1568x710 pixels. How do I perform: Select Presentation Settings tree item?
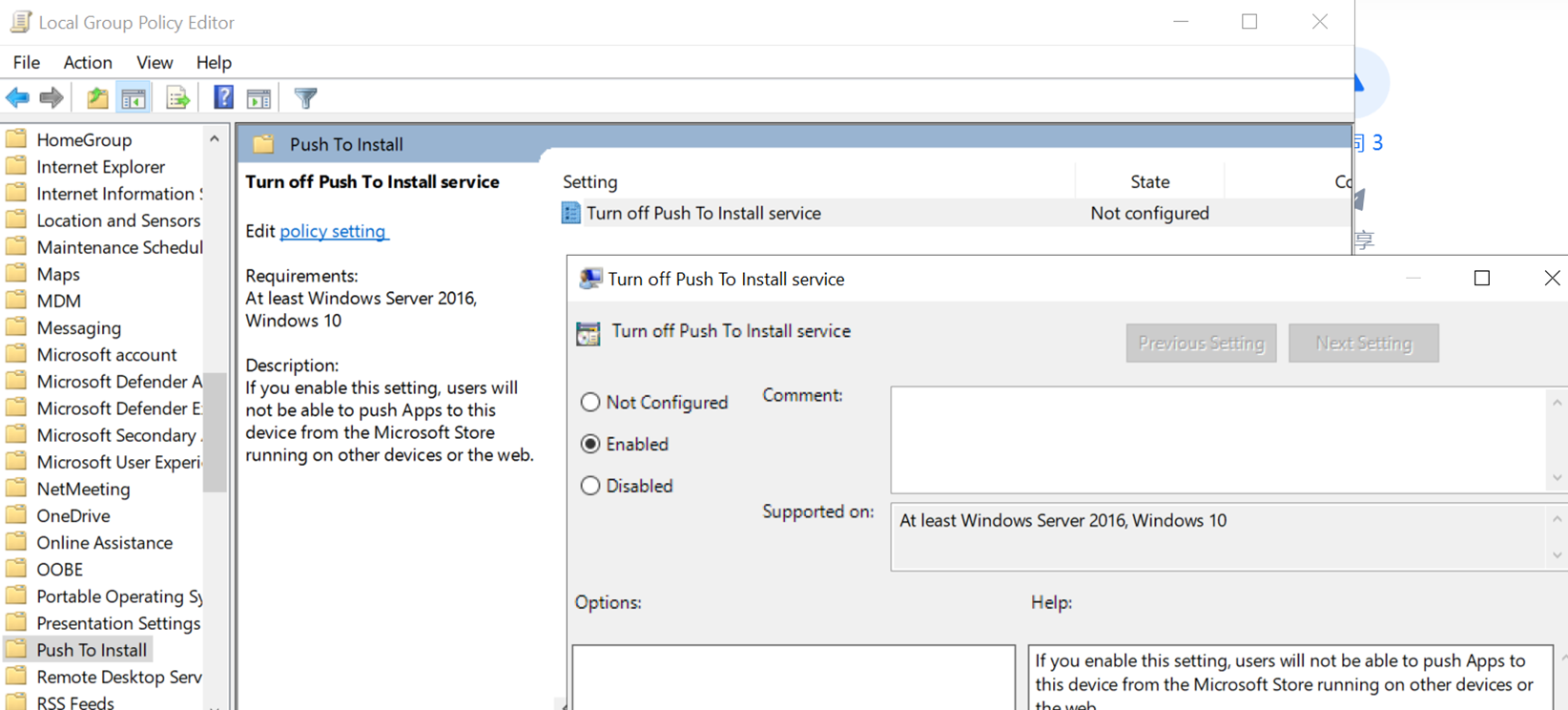click(x=118, y=623)
